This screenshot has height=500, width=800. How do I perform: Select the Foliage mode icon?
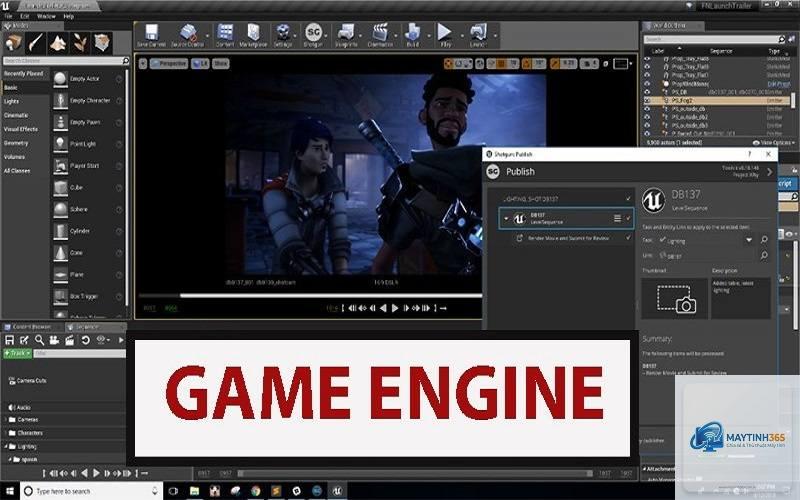coord(80,43)
